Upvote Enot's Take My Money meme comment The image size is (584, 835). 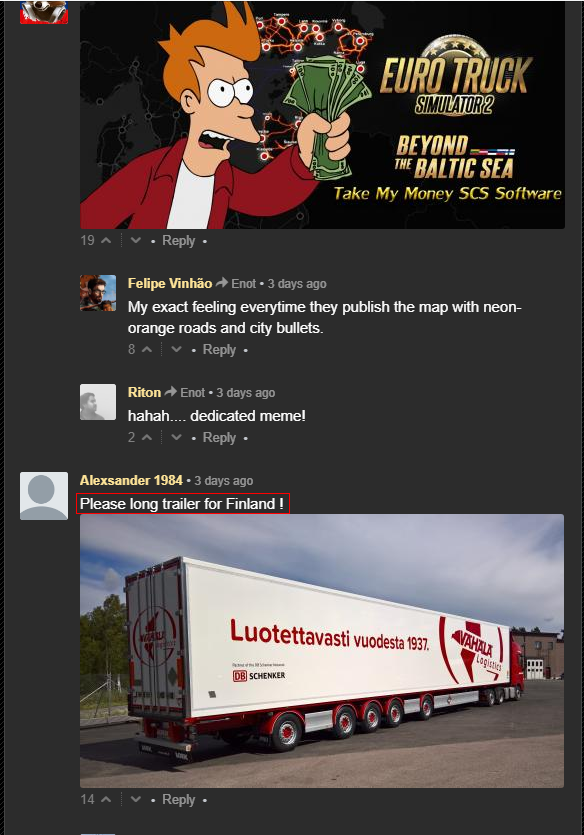pos(106,241)
